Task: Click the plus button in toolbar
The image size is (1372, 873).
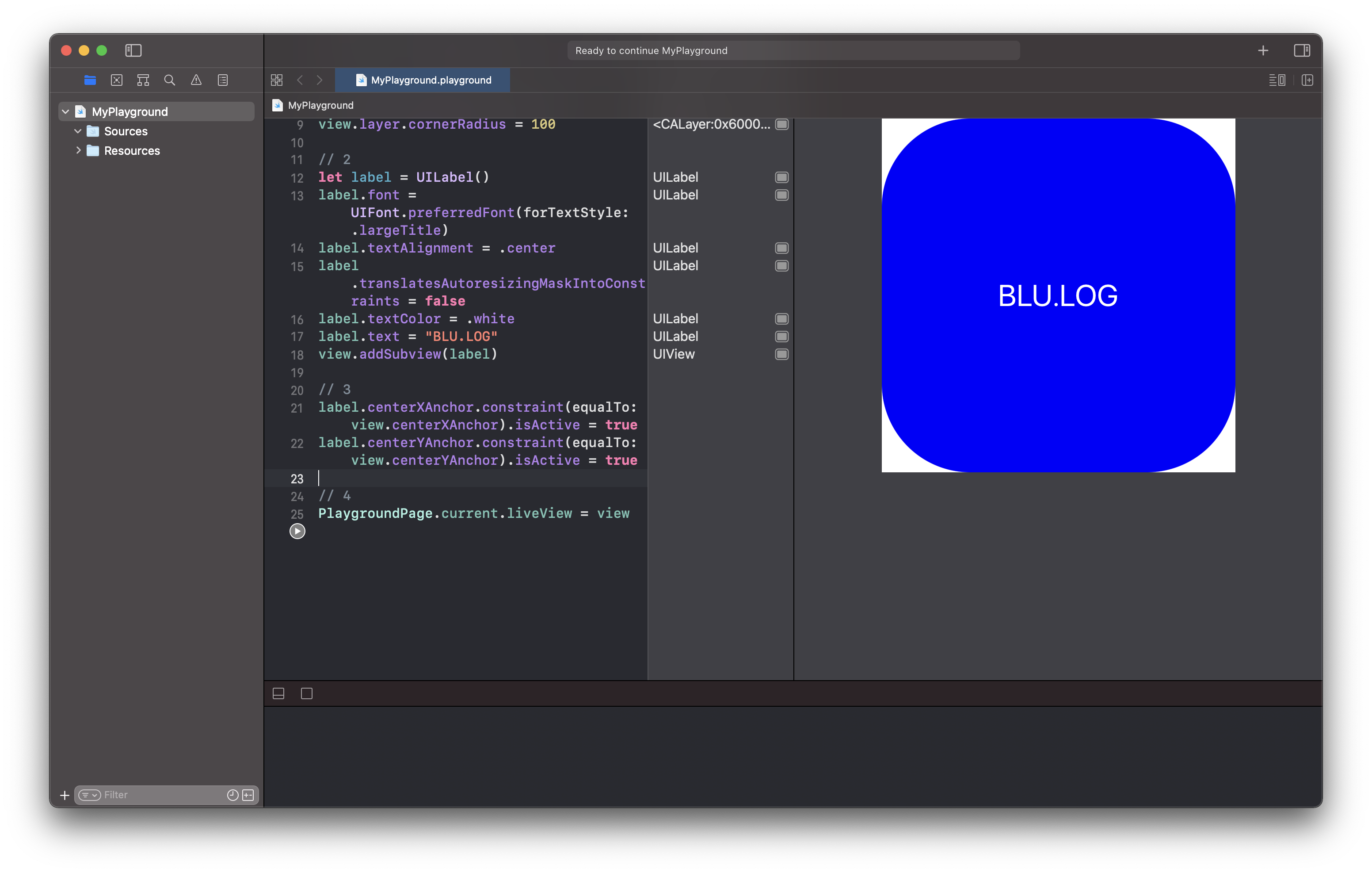Action: (1263, 50)
